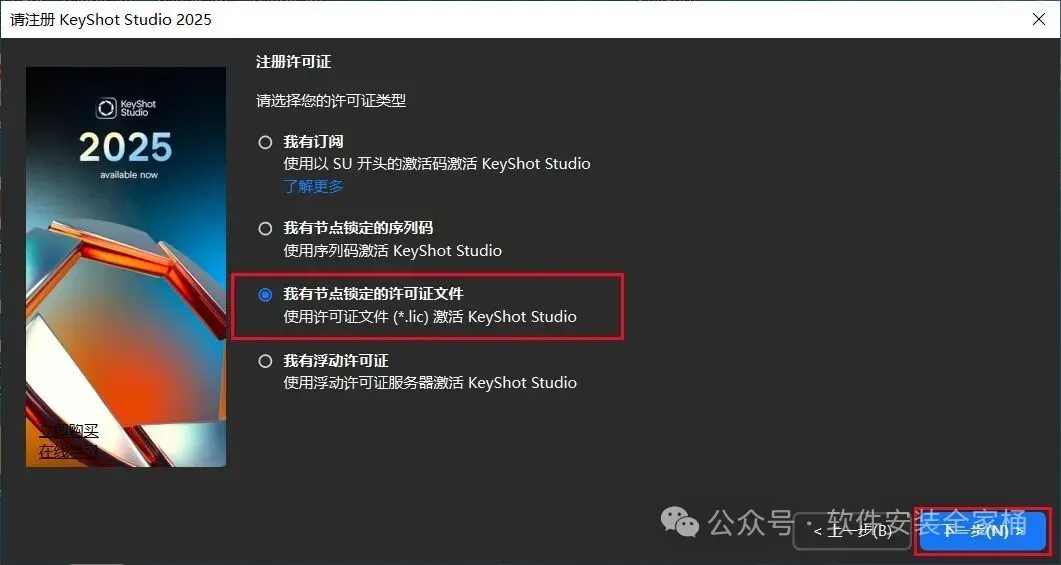This screenshot has width=1061, height=565.
Task: Click the 请选择您的许可证类型 prompt text
Action: (x=331, y=101)
